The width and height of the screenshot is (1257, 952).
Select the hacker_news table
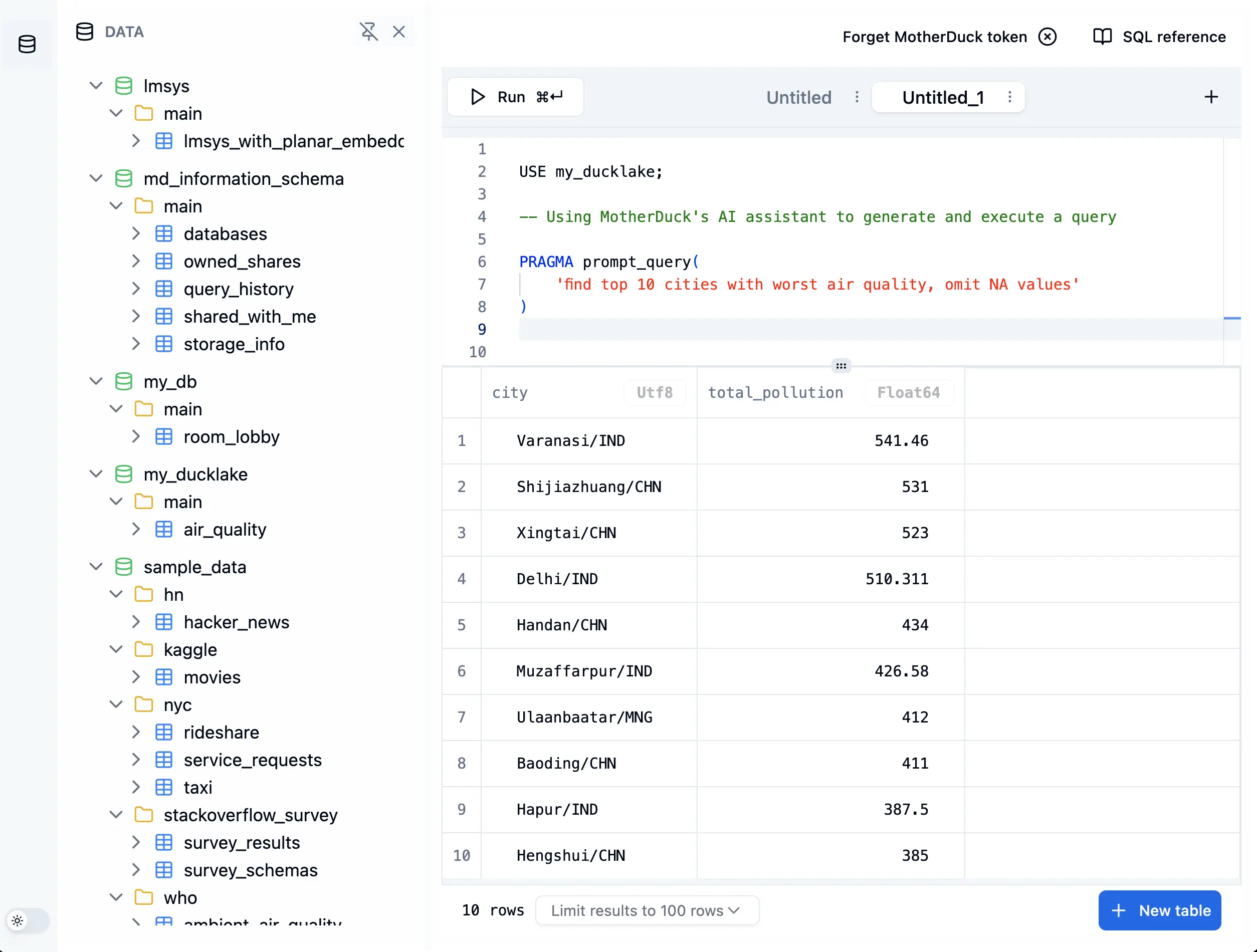236,622
